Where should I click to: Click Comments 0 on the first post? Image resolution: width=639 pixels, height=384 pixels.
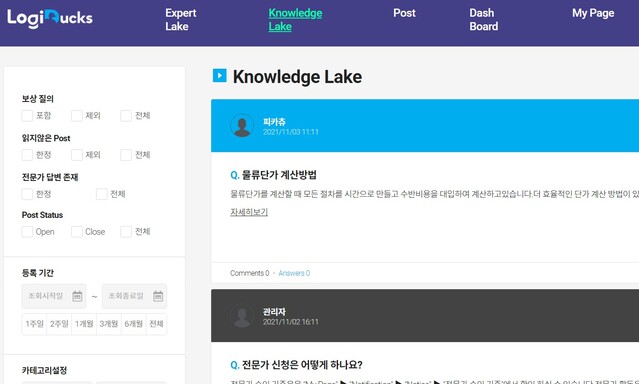[249, 273]
